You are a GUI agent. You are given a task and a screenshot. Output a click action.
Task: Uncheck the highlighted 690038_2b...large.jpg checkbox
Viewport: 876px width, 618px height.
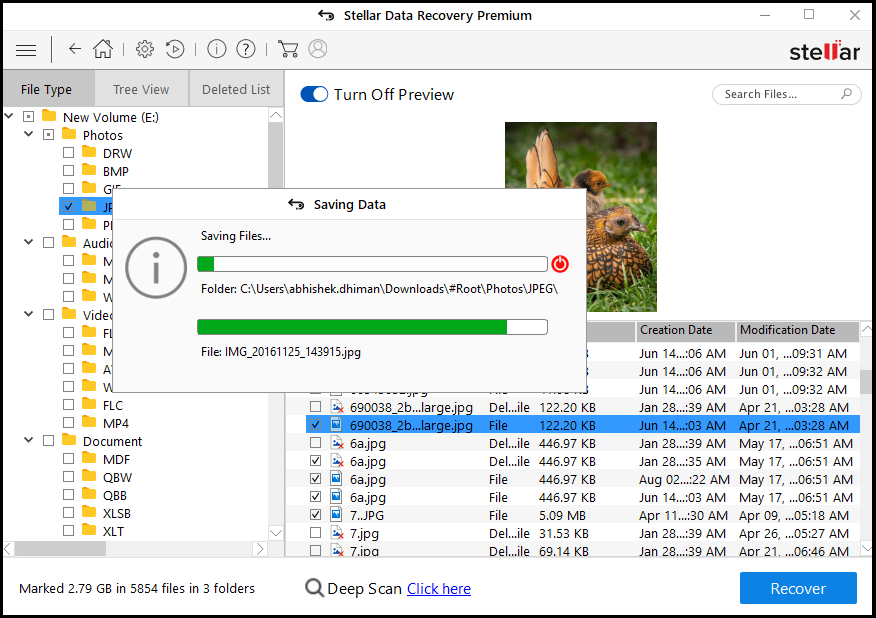pyautogui.click(x=316, y=425)
